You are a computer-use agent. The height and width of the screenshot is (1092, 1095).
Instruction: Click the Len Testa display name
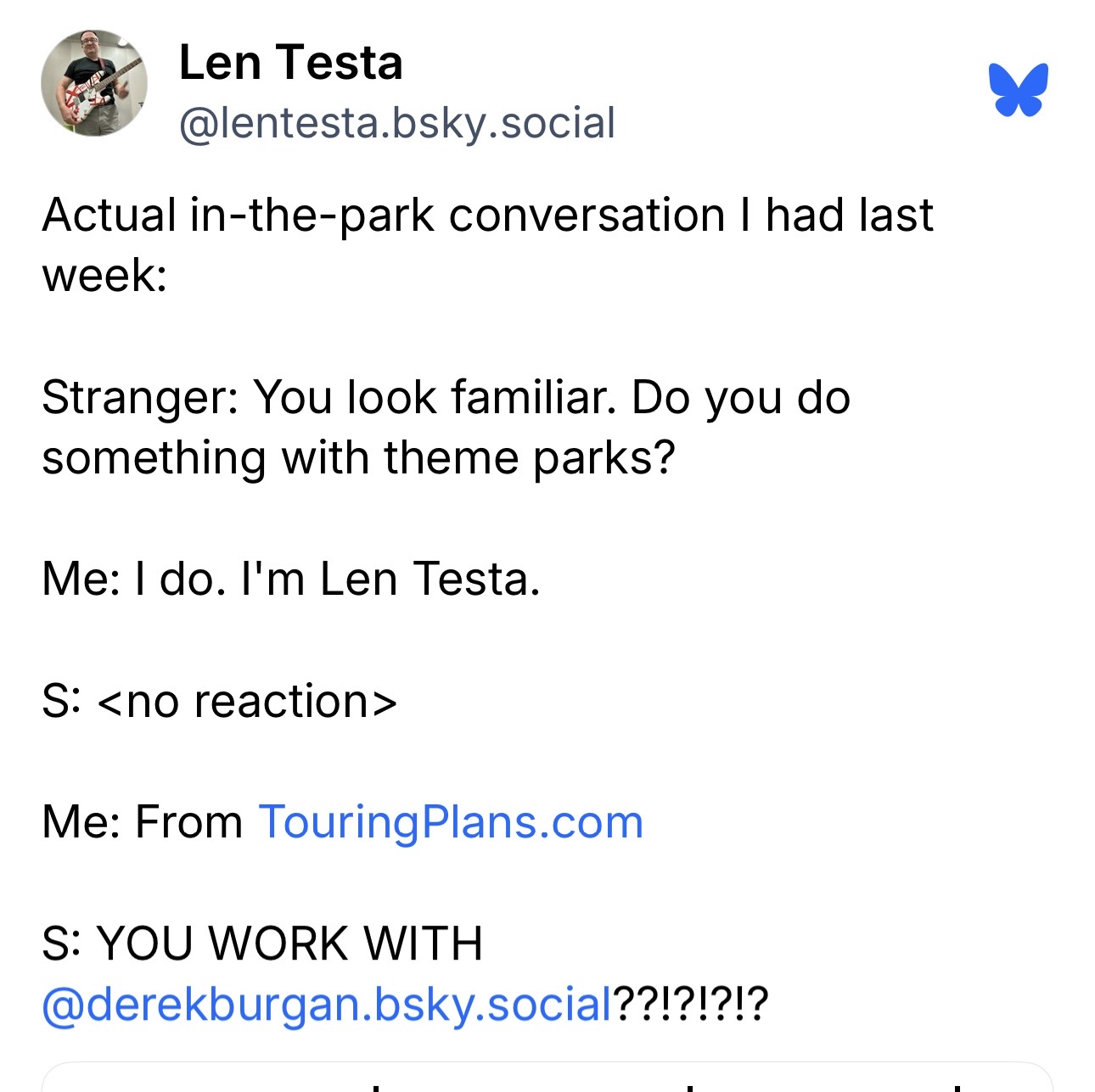click(290, 64)
